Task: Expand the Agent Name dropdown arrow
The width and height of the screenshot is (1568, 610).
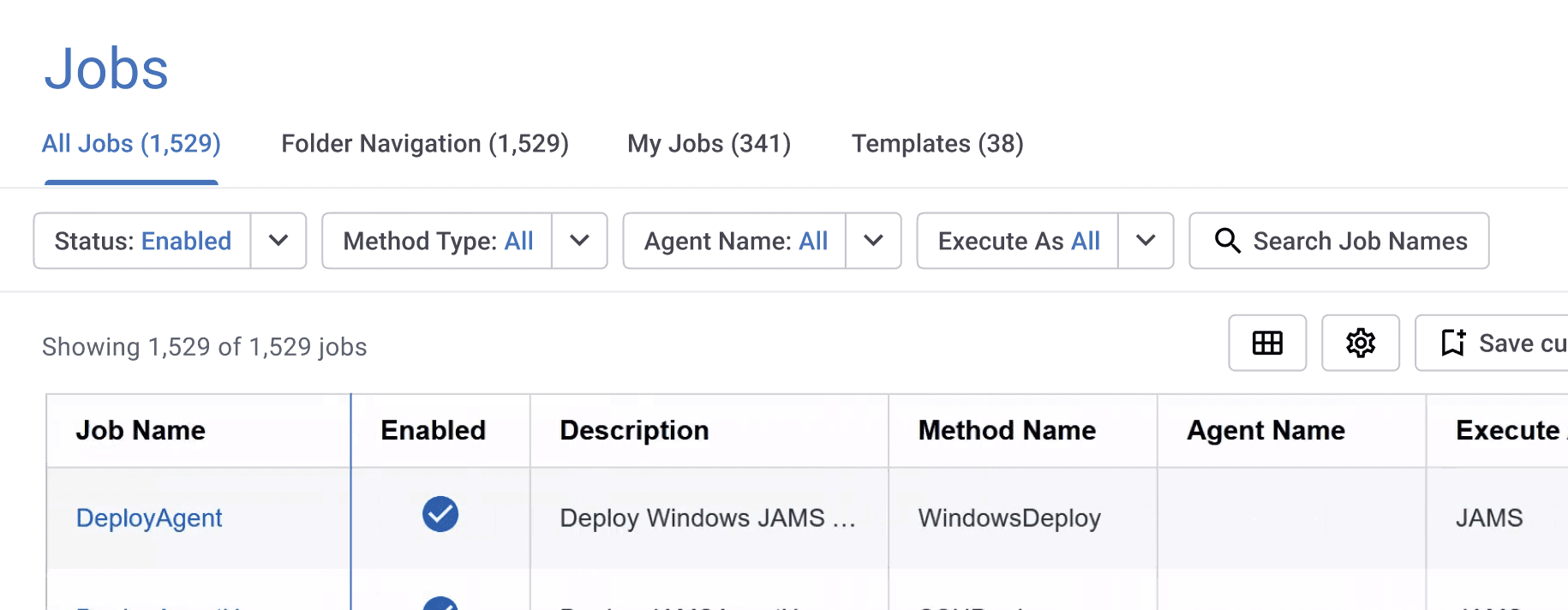Action: pyautogui.click(x=873, y=241)
